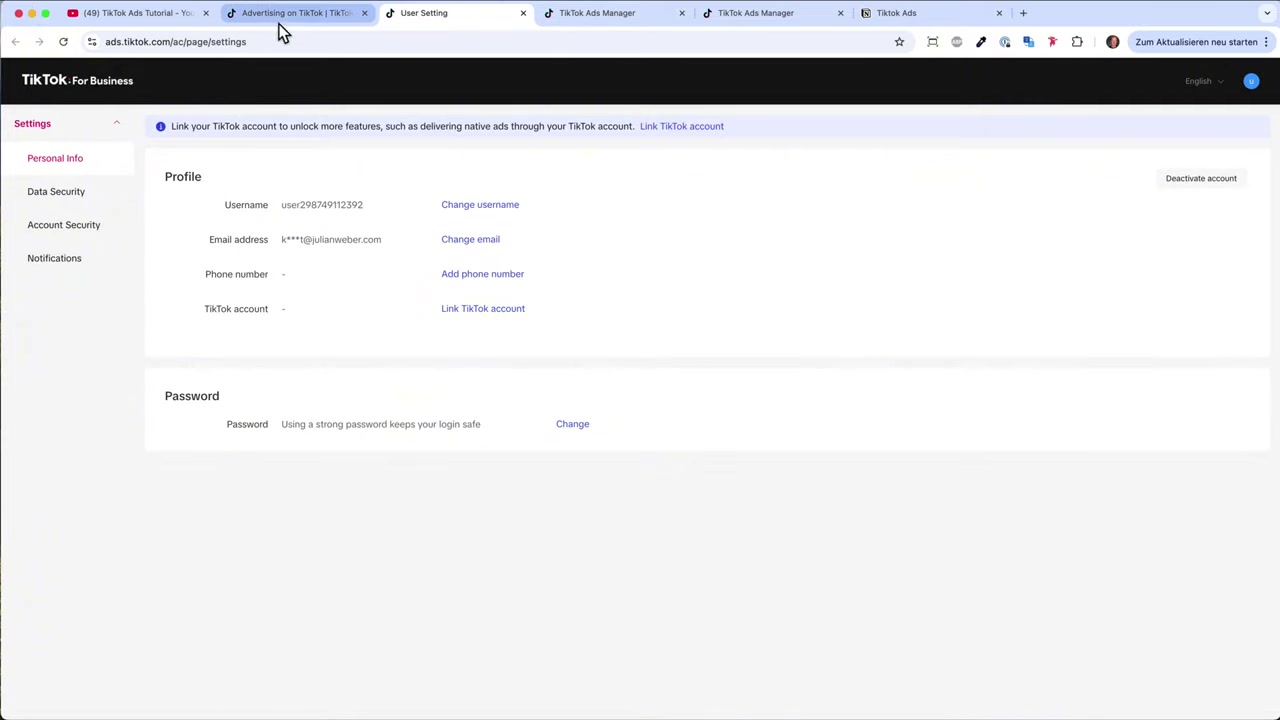Open the Extensions puzzle piece menu
1280x720 pixels.
(x=1077, y=42)
